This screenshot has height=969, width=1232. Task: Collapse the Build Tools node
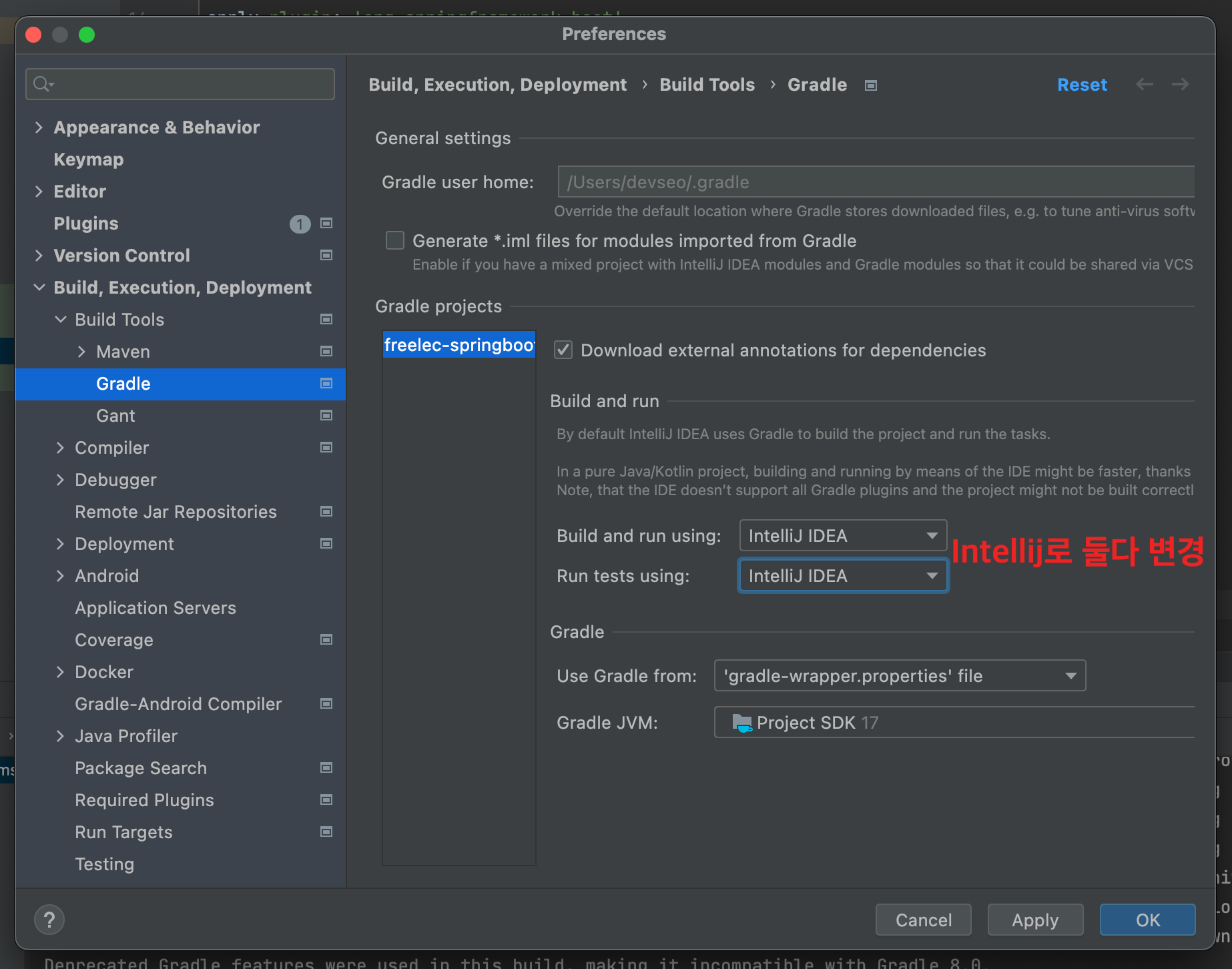[60, 319]
